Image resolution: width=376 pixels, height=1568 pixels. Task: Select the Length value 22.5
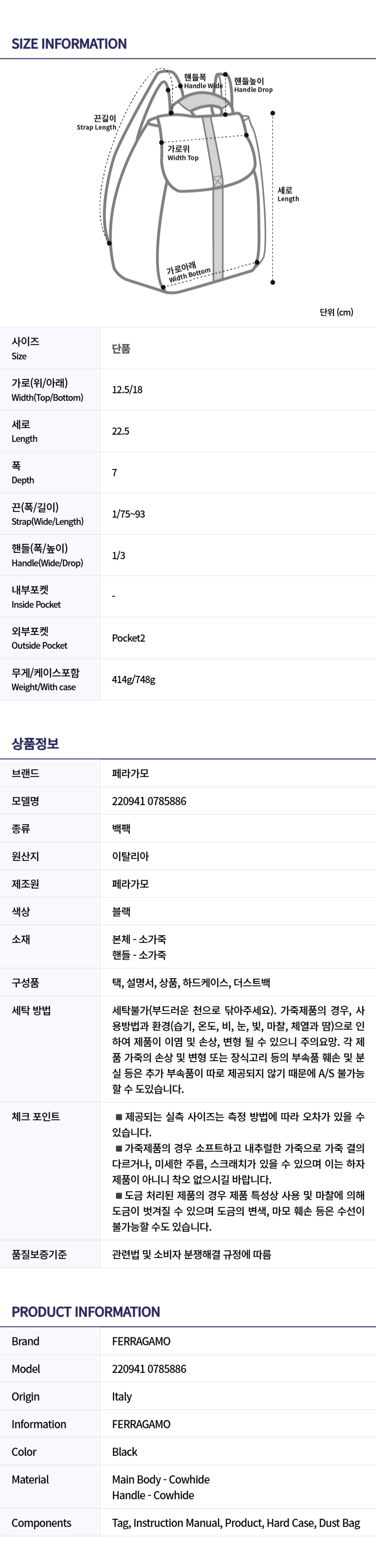(x=121, y=431)
